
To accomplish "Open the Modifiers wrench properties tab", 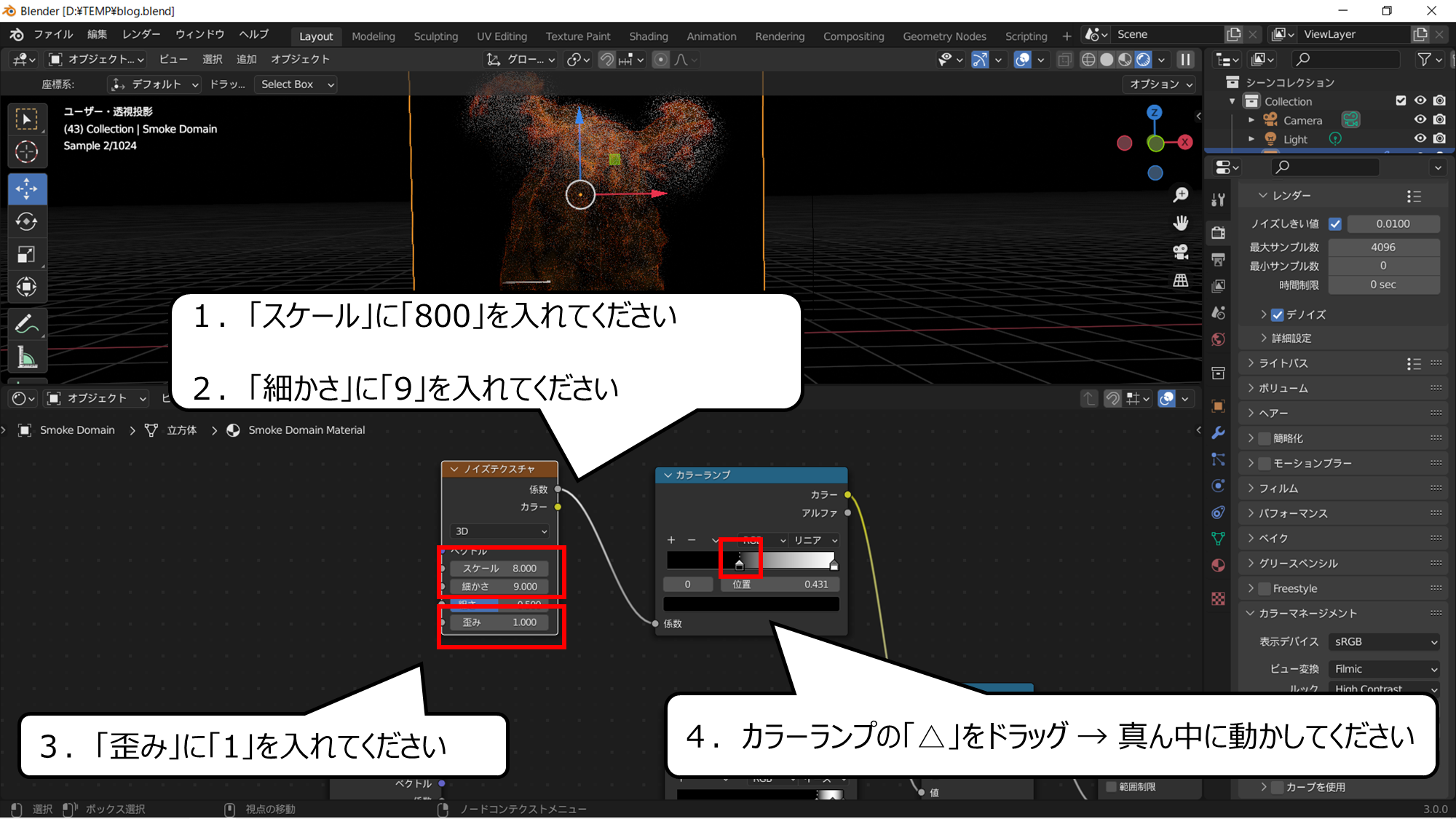I will 1218,432.
